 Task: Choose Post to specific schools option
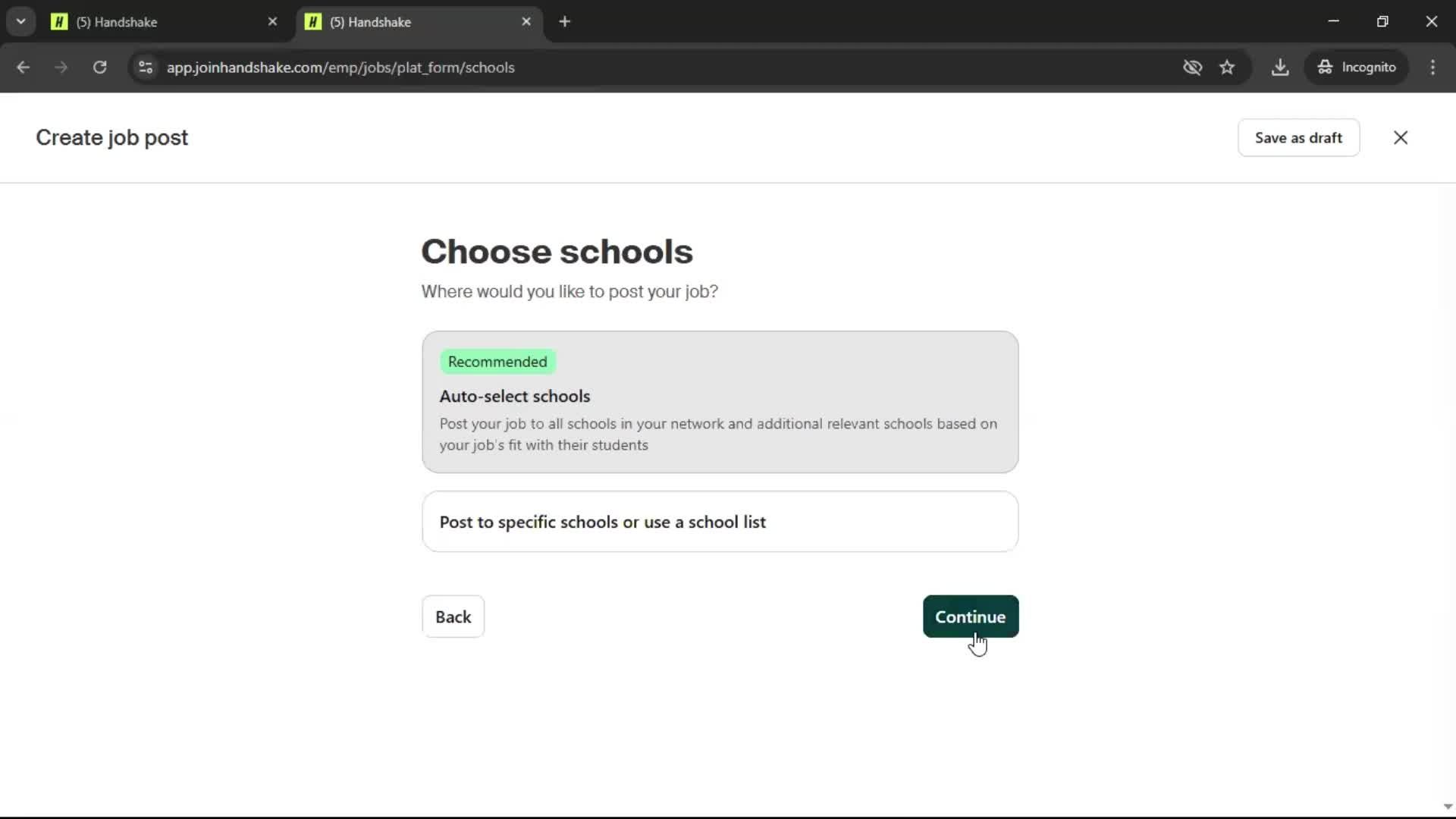(720, 522)
